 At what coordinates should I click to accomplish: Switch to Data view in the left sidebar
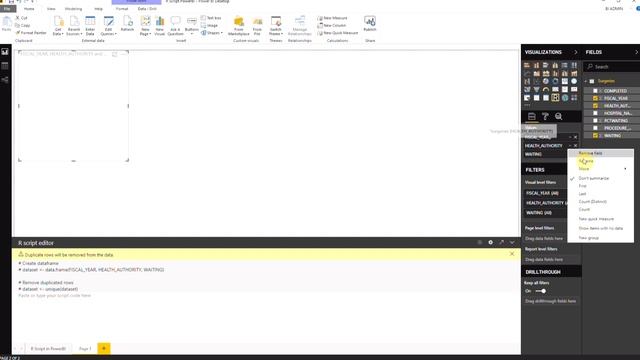[x=5, y=66]
